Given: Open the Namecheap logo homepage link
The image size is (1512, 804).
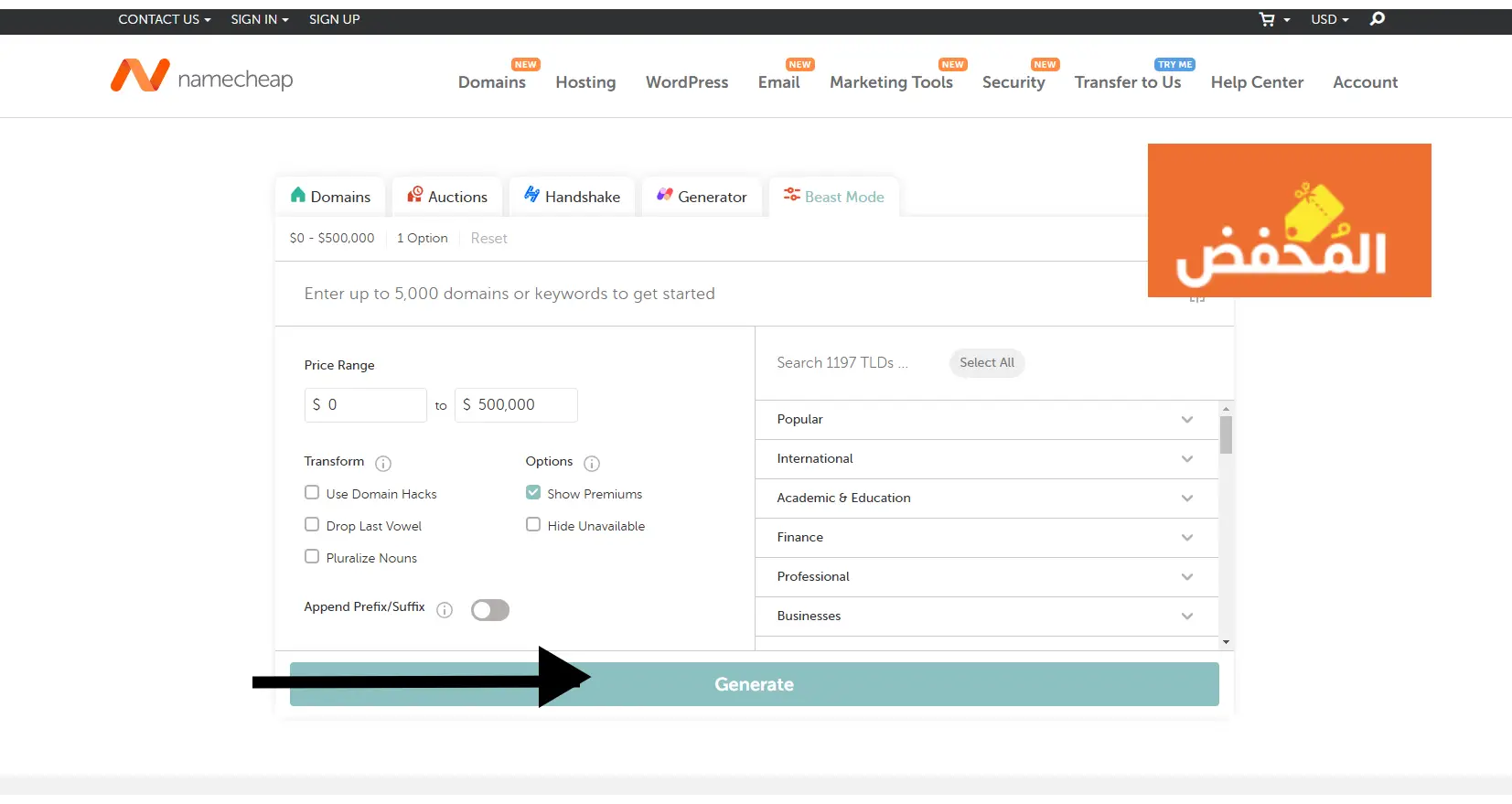Looking at the screenshot, I should pos(201,76).
